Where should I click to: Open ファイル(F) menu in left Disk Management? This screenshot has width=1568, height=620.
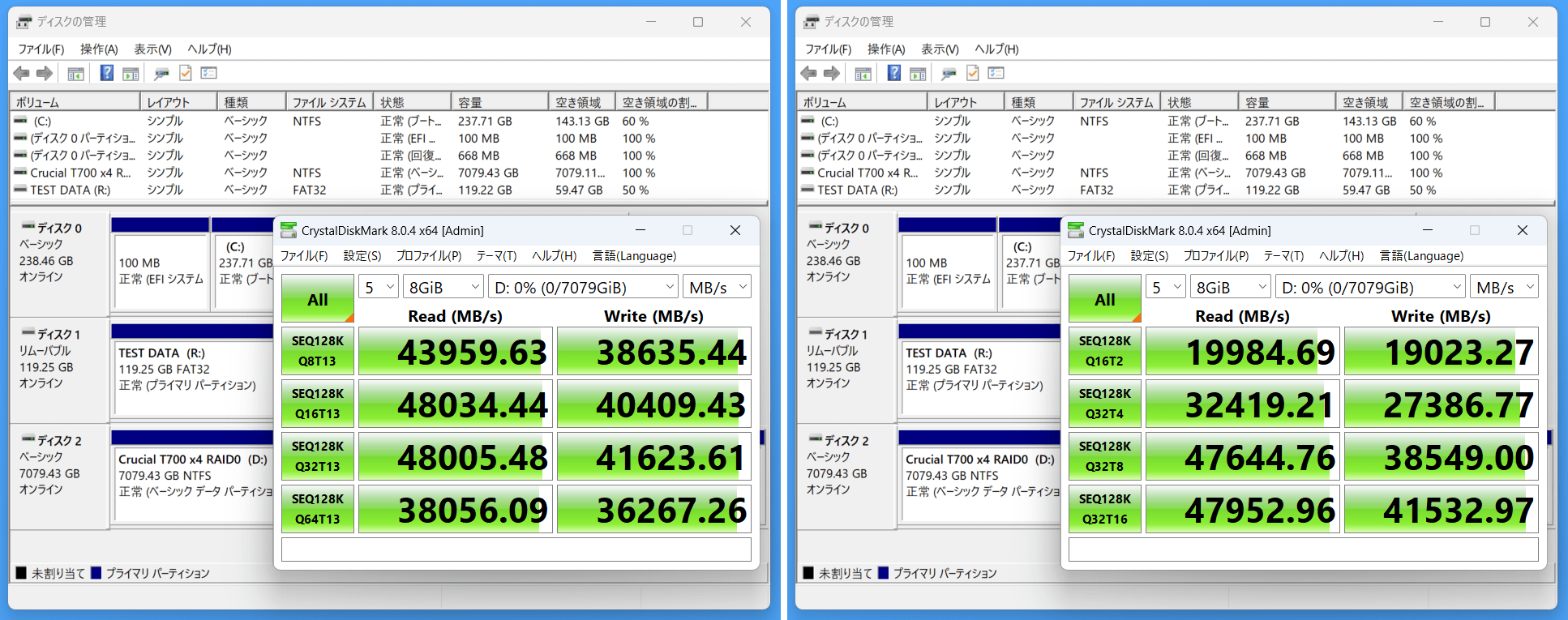[x=41, y=49]
